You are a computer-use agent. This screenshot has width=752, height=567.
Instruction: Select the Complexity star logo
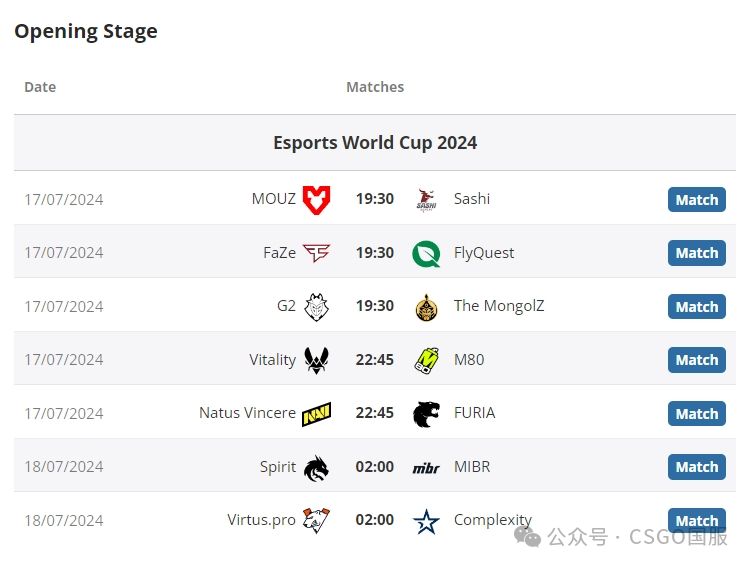(x=426, y=522)
